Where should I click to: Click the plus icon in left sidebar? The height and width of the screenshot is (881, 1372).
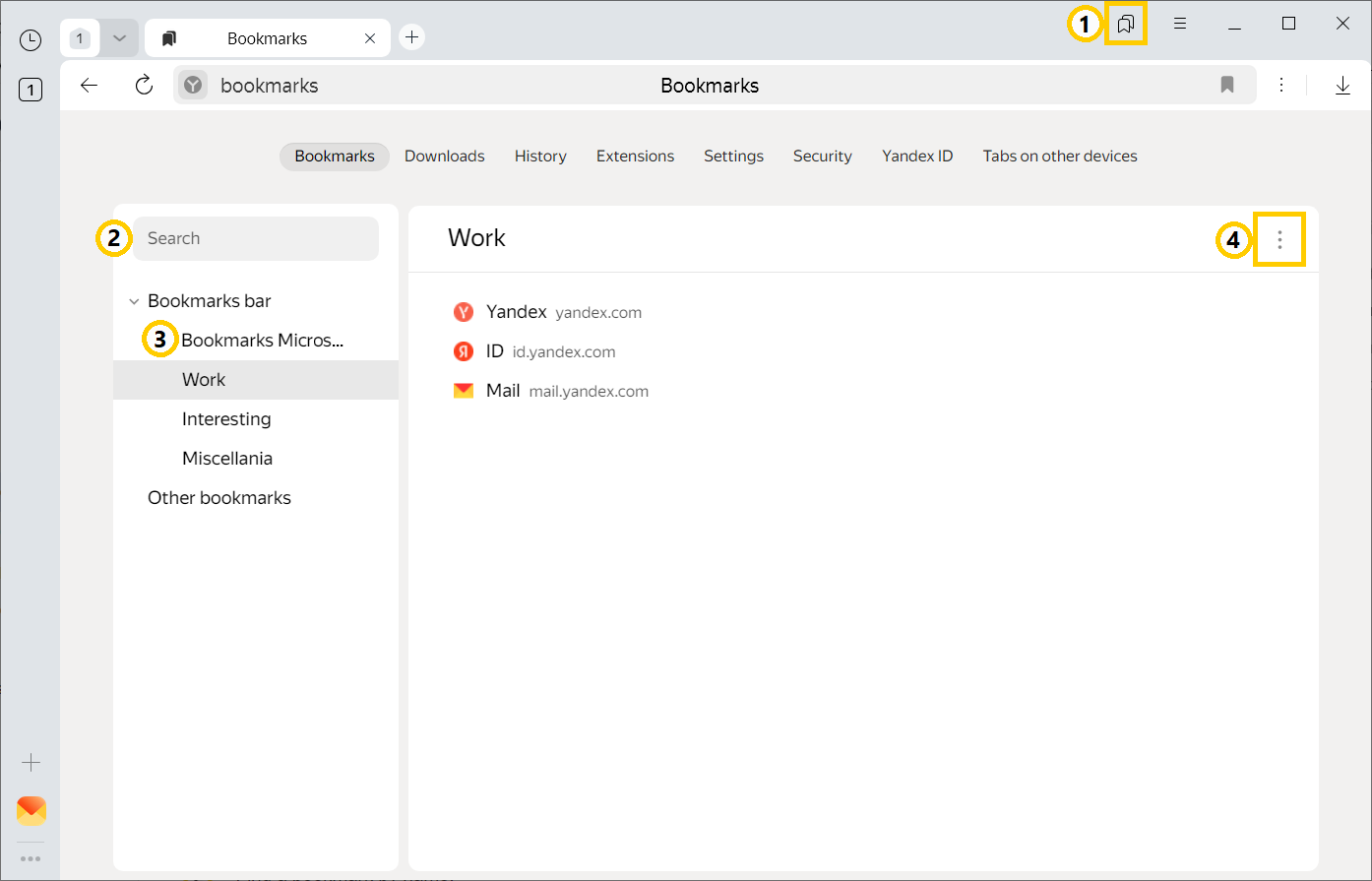(x=31, y=763)
